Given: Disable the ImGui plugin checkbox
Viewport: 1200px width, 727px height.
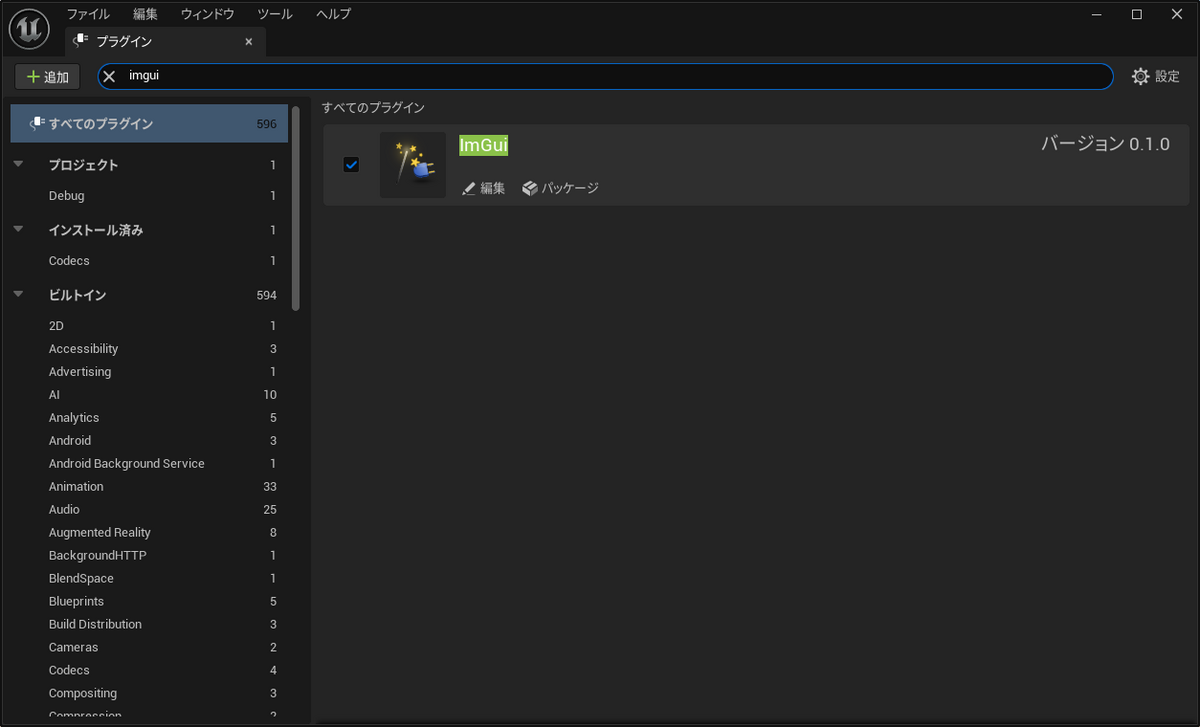Looking at the screenshot, I should click(351, 164).
